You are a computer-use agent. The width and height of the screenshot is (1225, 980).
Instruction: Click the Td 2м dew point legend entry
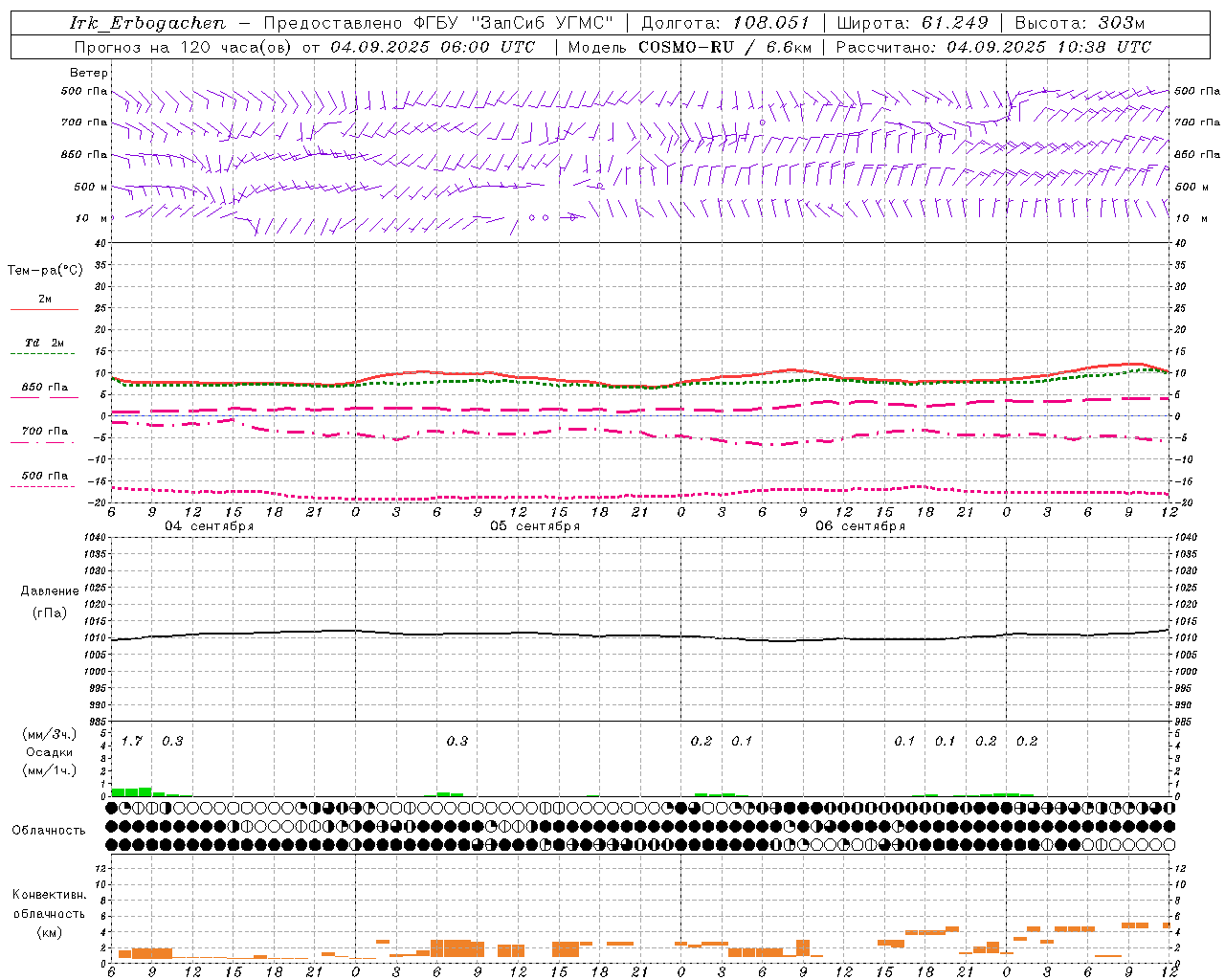(x=45, y=343)
